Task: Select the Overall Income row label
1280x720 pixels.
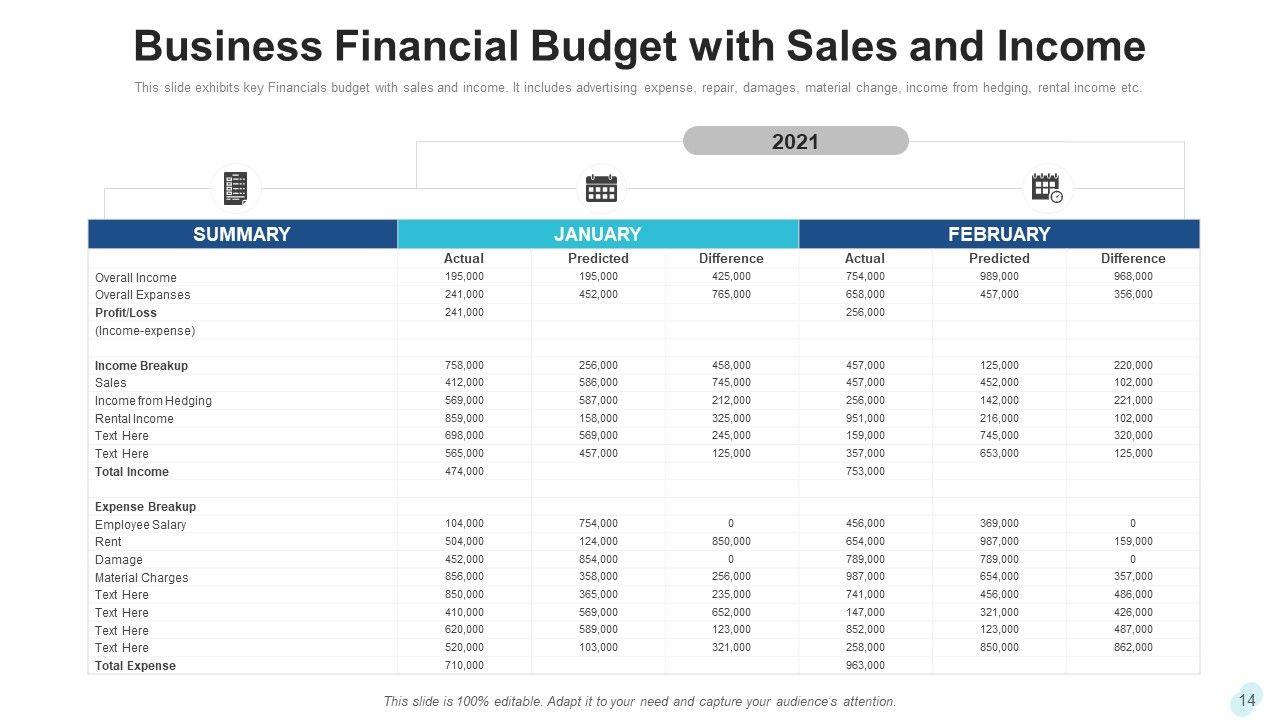Action: (x=136, y=278)
